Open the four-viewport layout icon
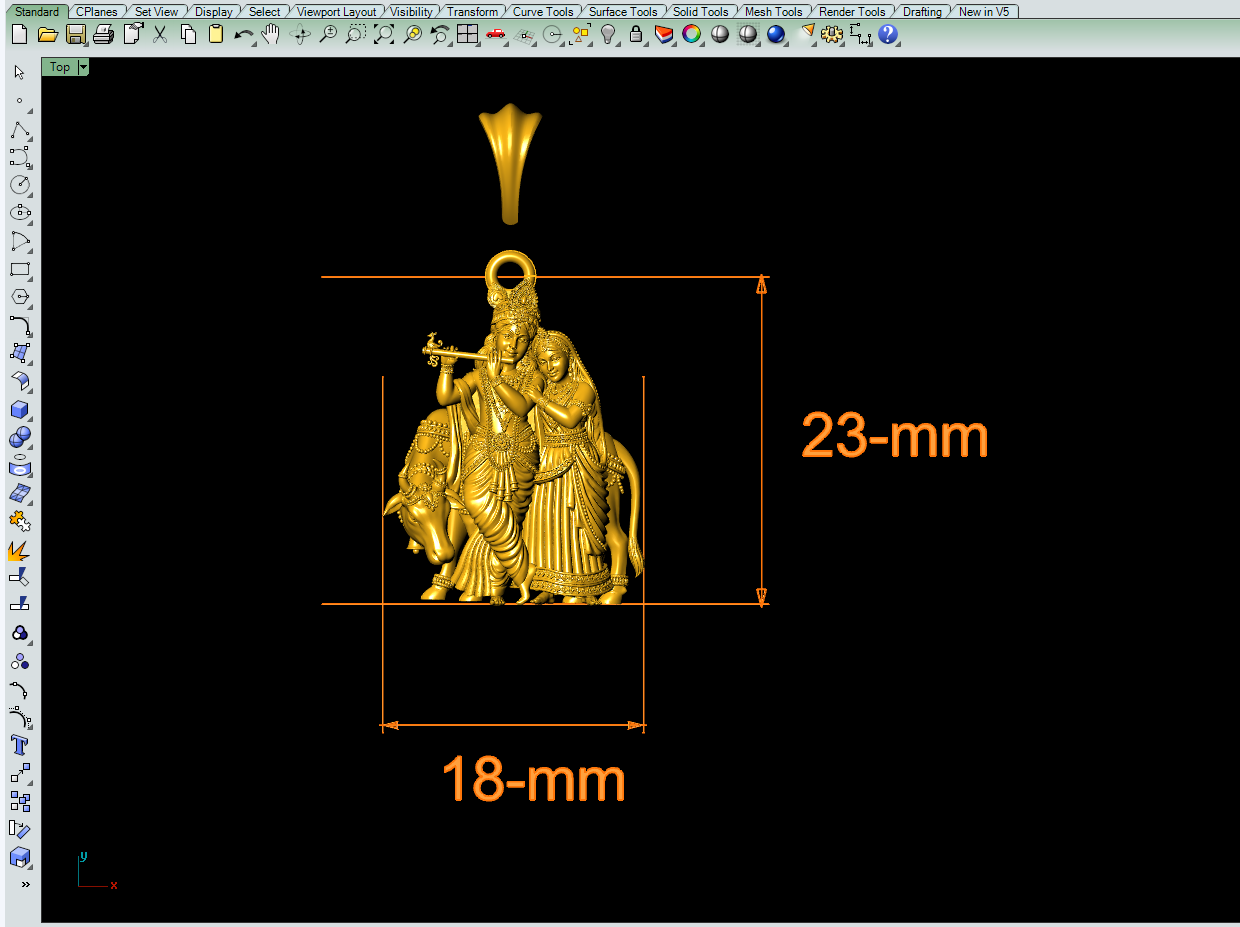Screen dimensions: 1240x927 [x=467, y=35]
